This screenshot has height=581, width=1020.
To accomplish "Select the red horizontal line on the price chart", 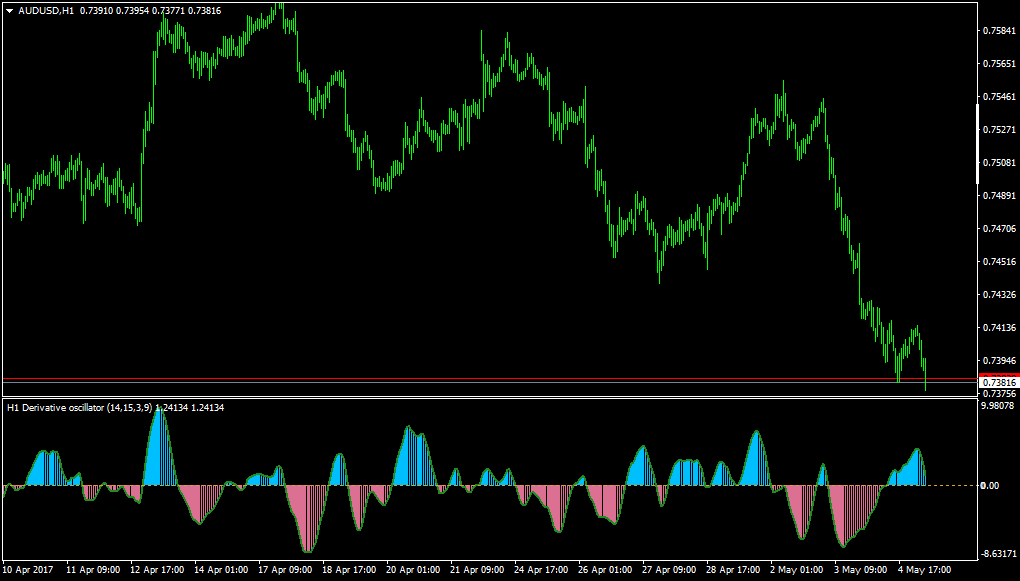I will [x=490, y=378].
